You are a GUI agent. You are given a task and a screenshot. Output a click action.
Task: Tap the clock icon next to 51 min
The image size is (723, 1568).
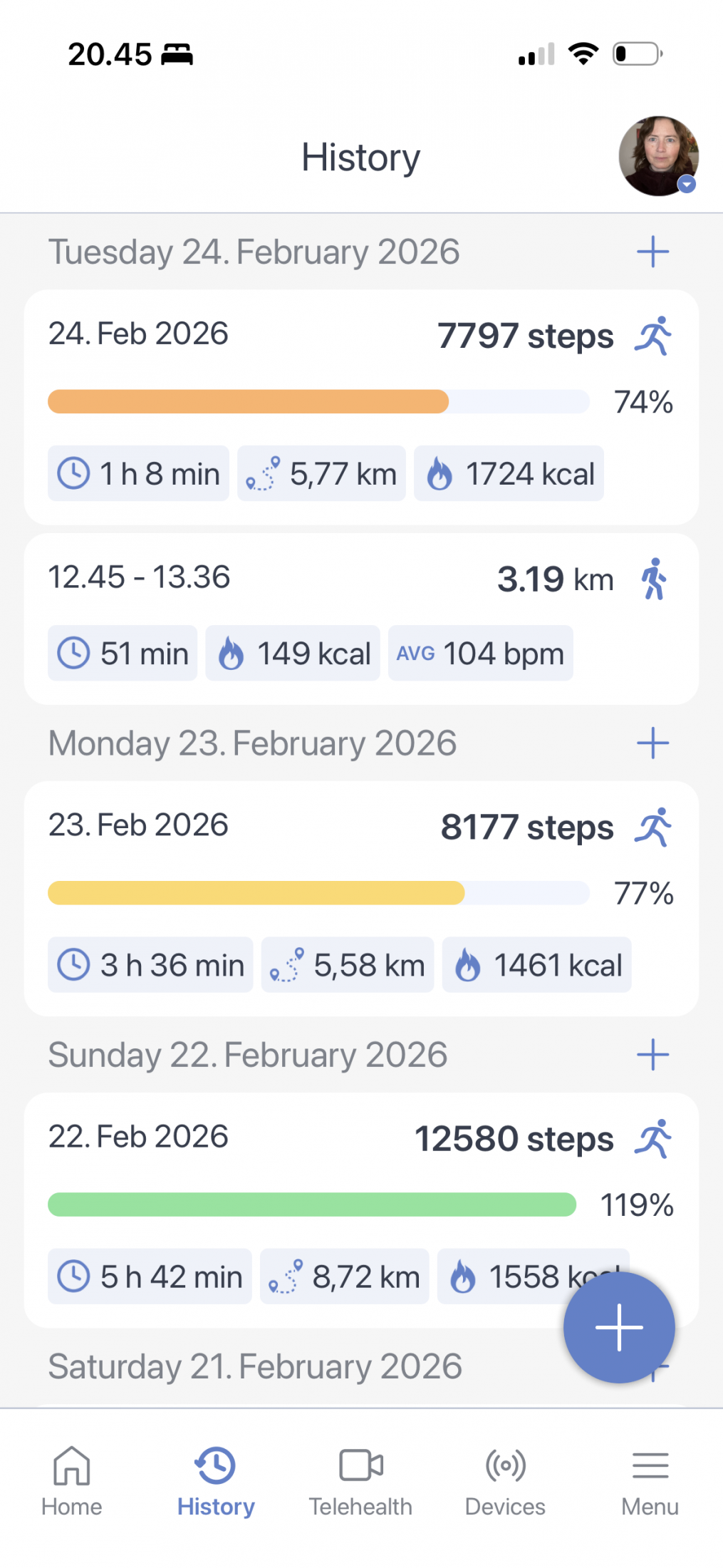73,654
